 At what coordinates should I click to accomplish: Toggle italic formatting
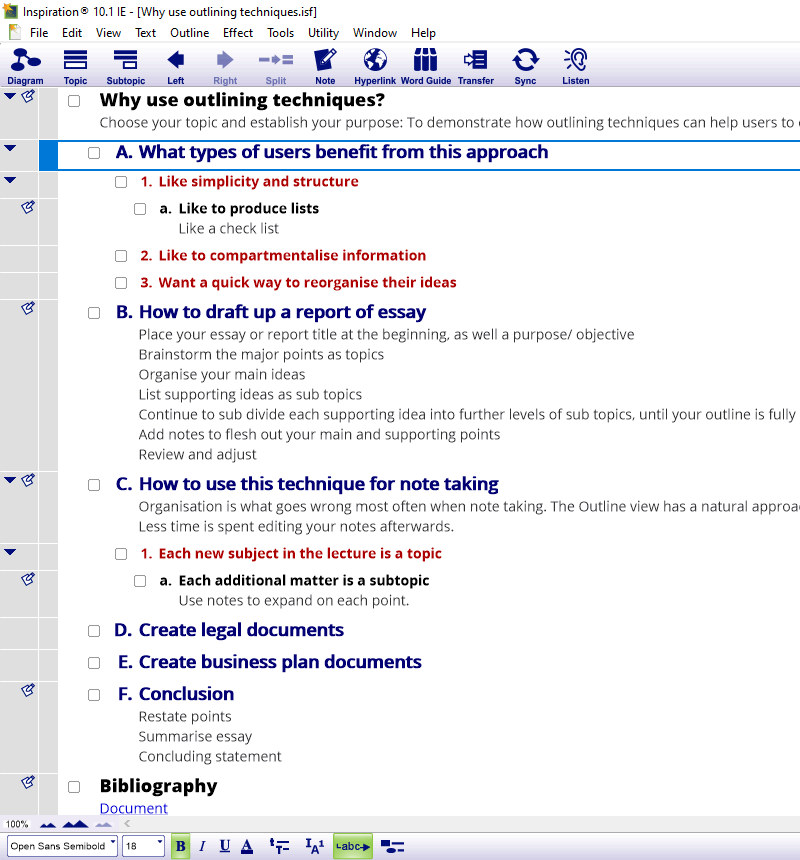(202, 846)
